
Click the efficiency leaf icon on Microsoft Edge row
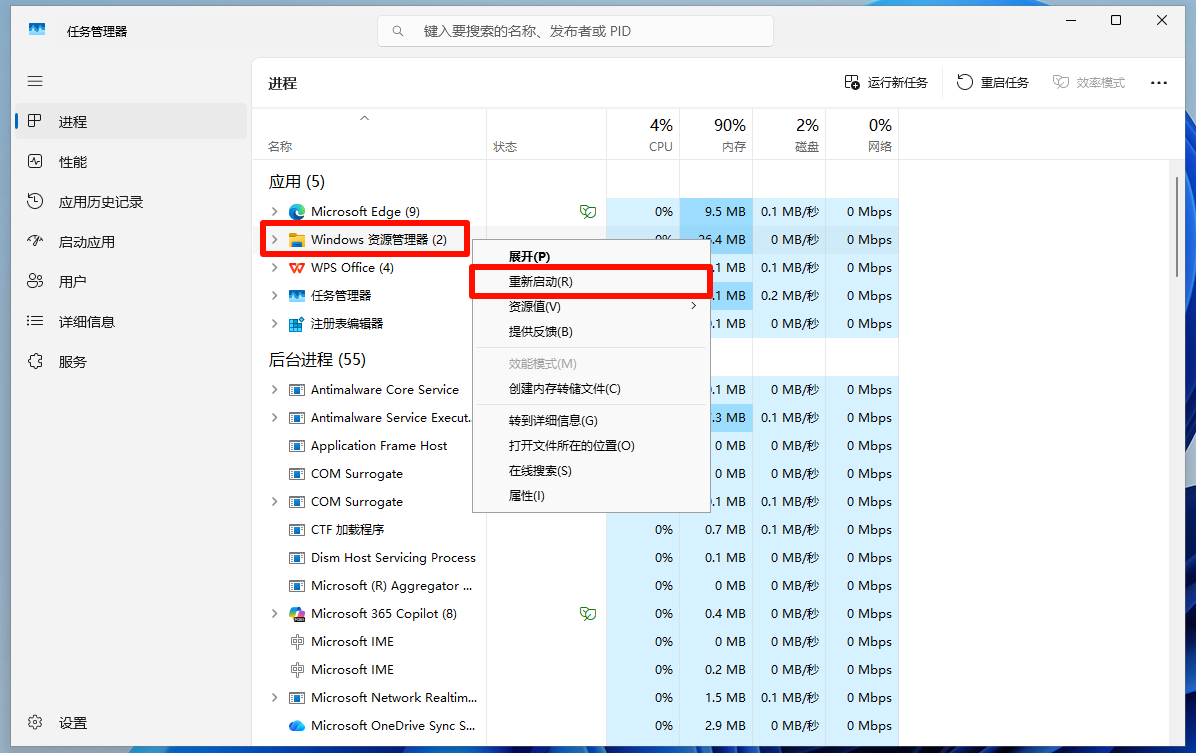(x=587, y=212)
